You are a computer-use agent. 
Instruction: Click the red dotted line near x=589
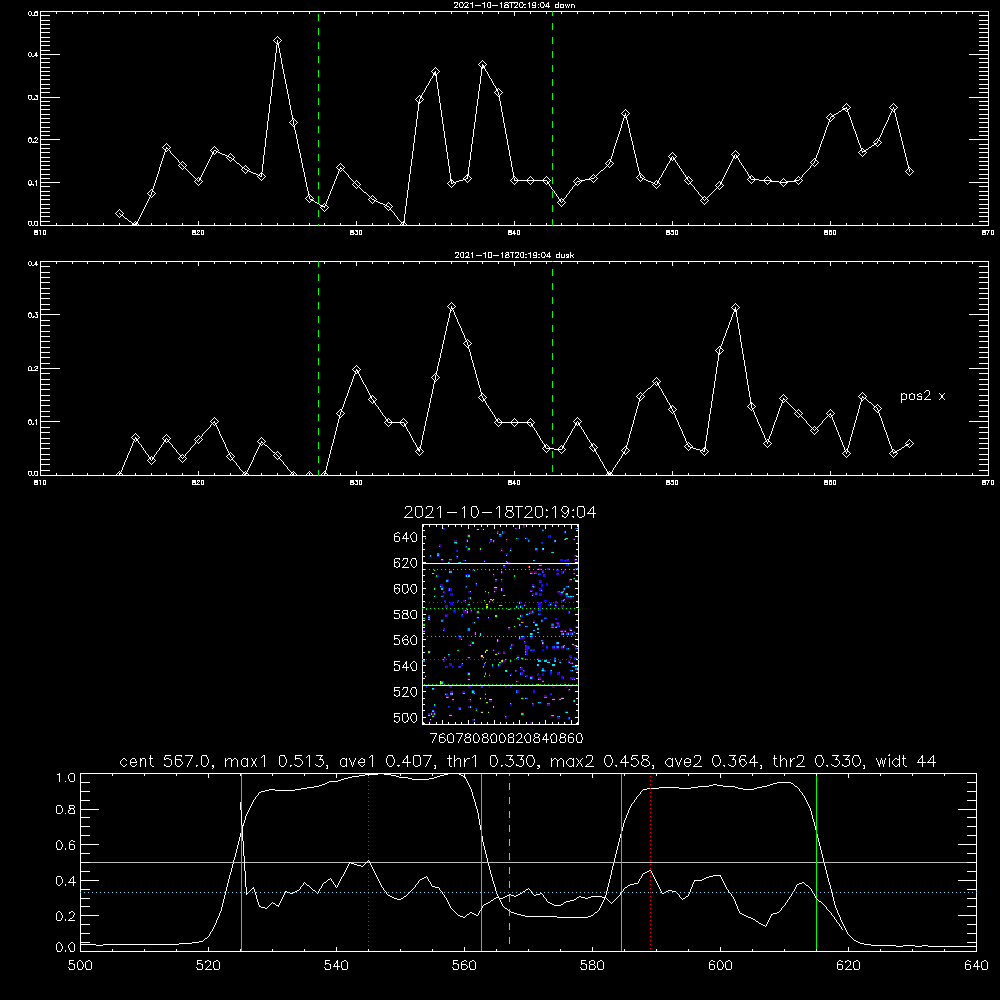point(650,861)
